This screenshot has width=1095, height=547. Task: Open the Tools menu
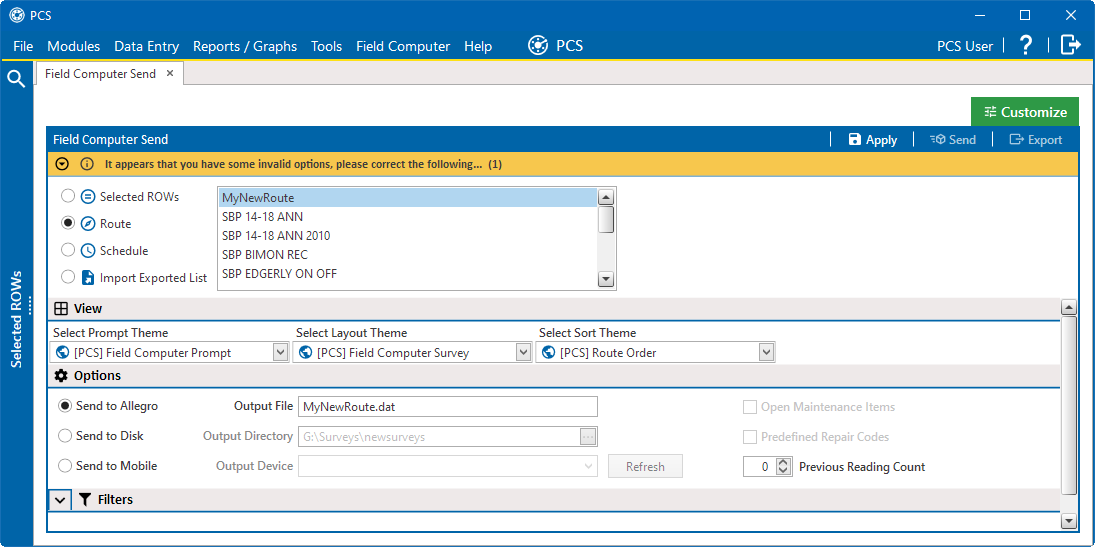pyautogui.click(x=327, y=46)
